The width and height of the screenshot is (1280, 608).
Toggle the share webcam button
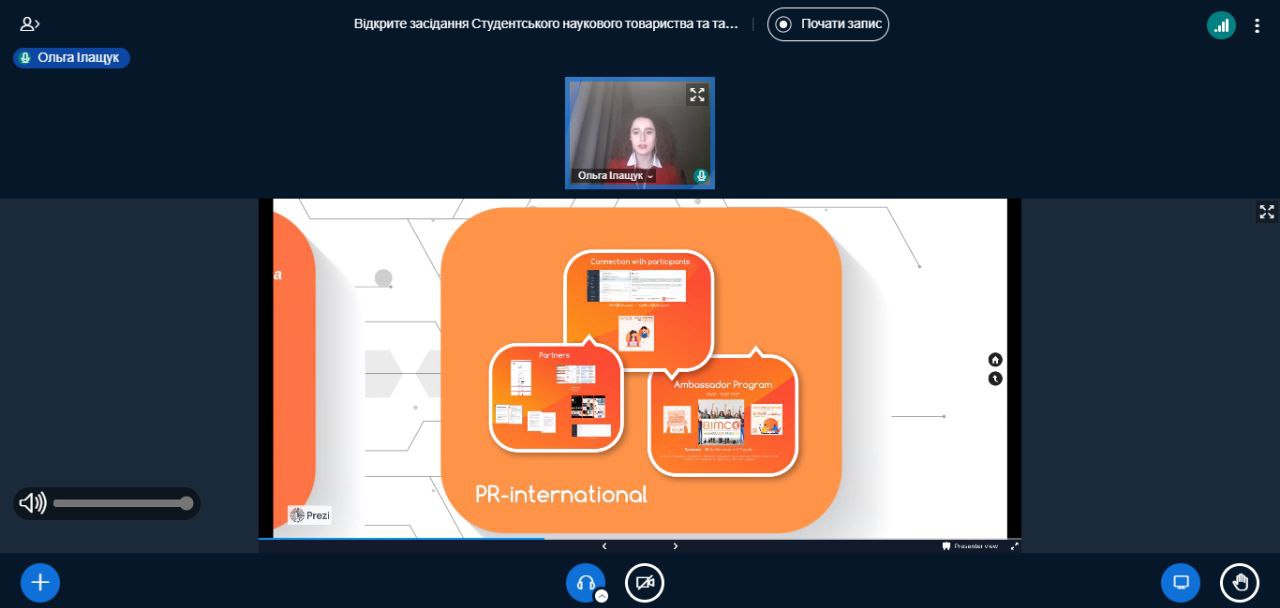(x=645, y=582)
